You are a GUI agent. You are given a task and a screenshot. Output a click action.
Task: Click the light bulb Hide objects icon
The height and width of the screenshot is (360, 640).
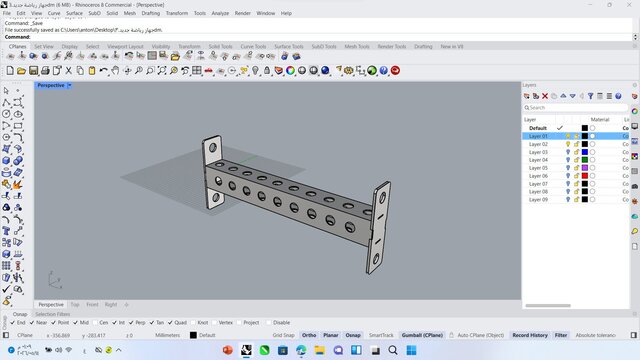tap(256, 71)
